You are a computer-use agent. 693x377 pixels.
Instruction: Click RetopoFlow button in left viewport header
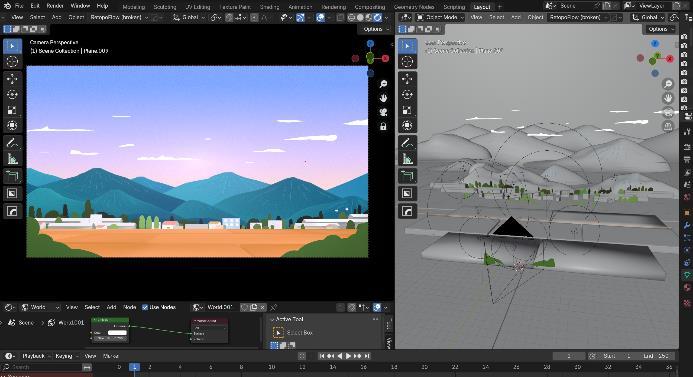pos(119,17)
